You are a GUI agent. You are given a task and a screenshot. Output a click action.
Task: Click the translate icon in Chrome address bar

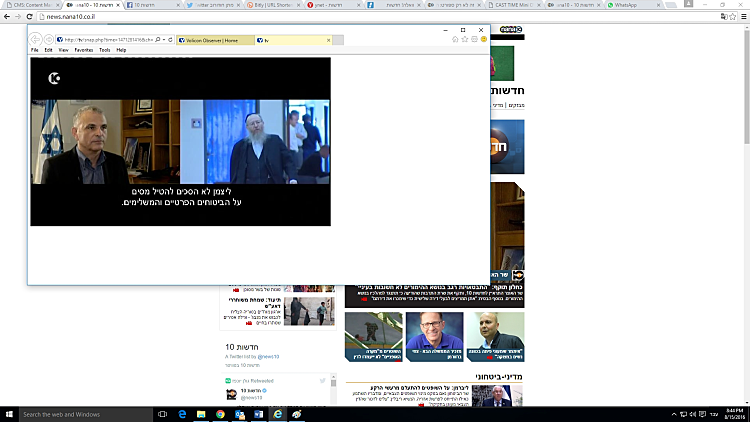coord(724,16)
